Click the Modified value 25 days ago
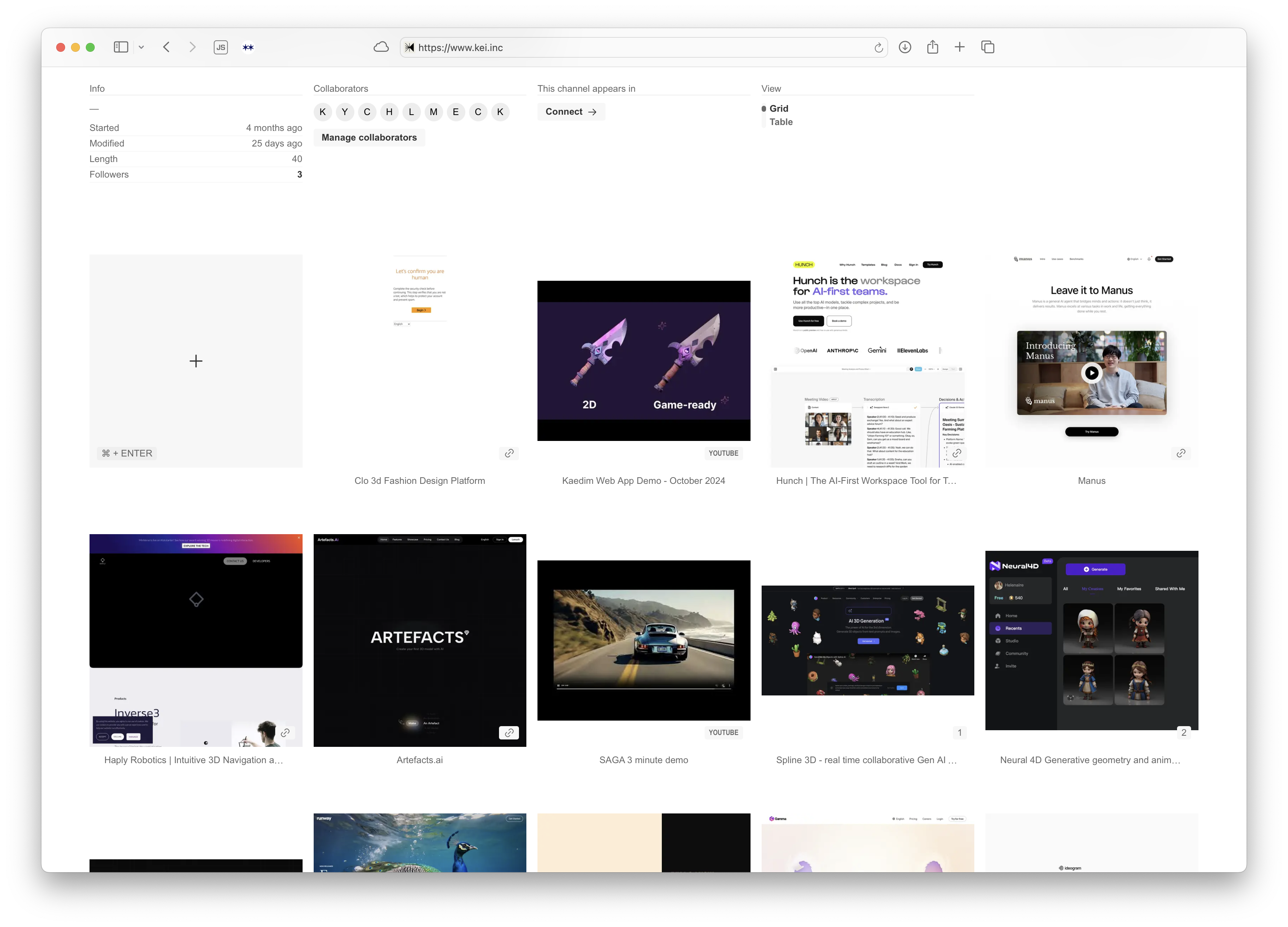Screen dimensions: 1288x927 pyautogui.click(x=277, y=144)
